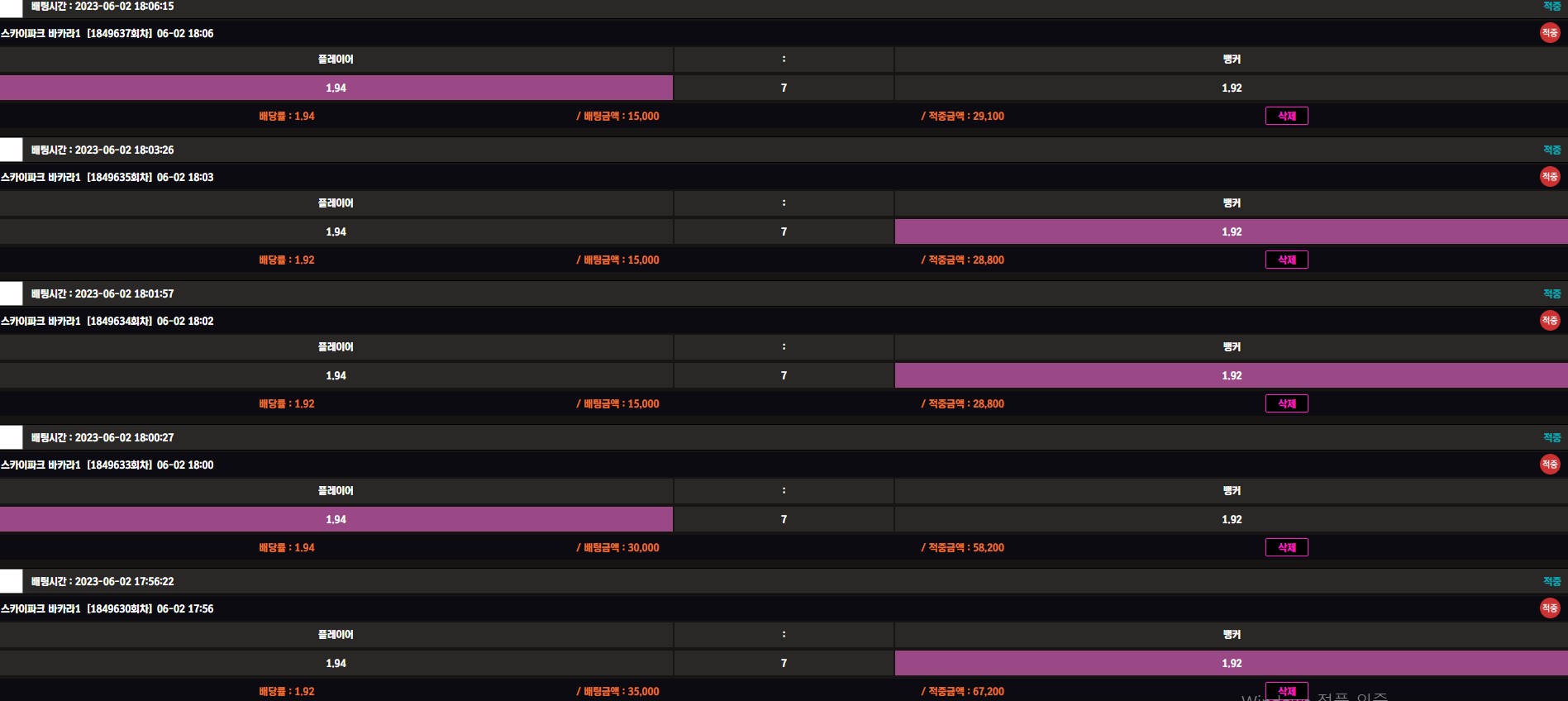Mark the checkbox for the 17:56:22 bet
The height and width of the screenshot is (701, 1568).
11,581
